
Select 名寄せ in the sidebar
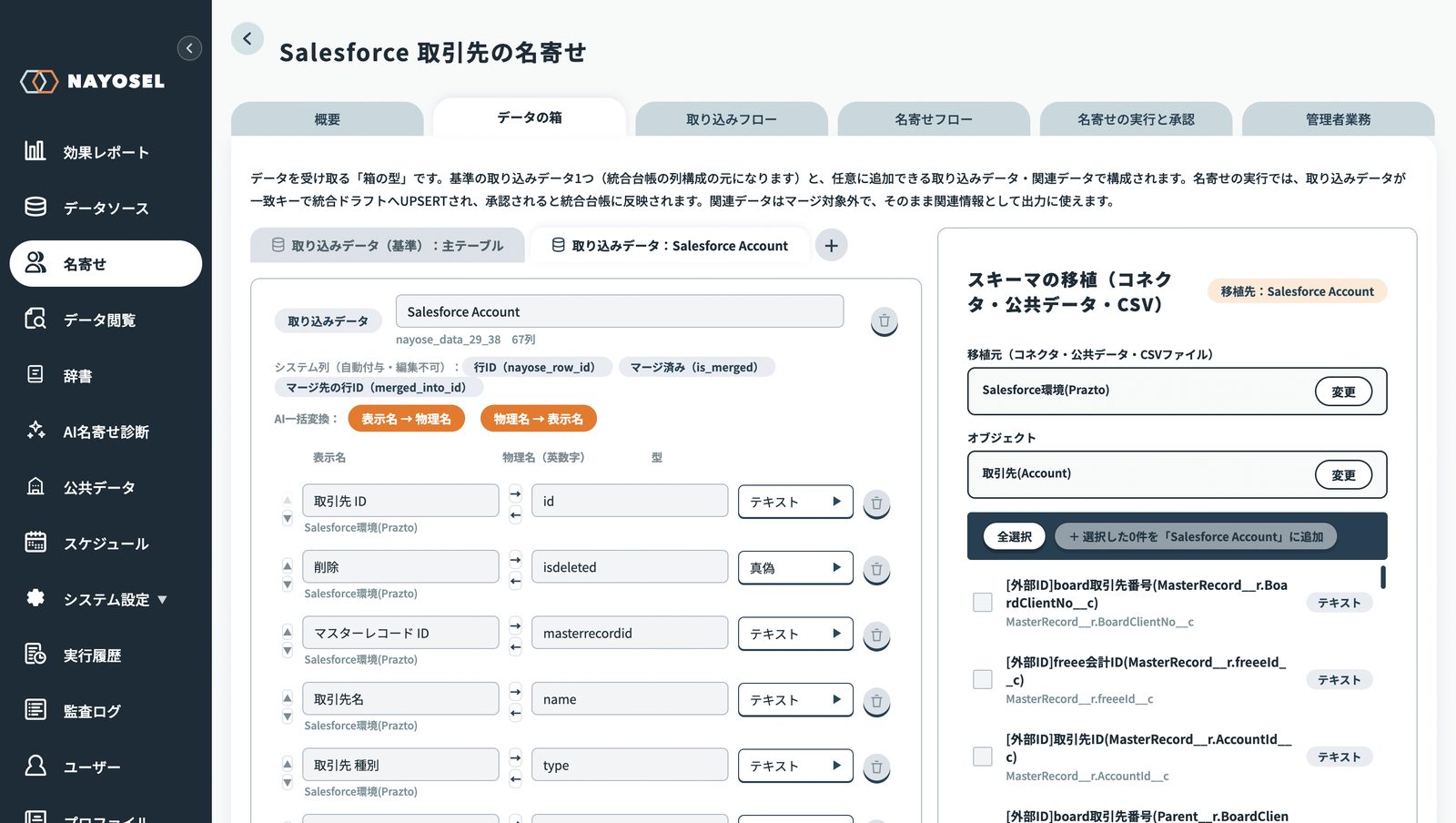pos(106,264)
